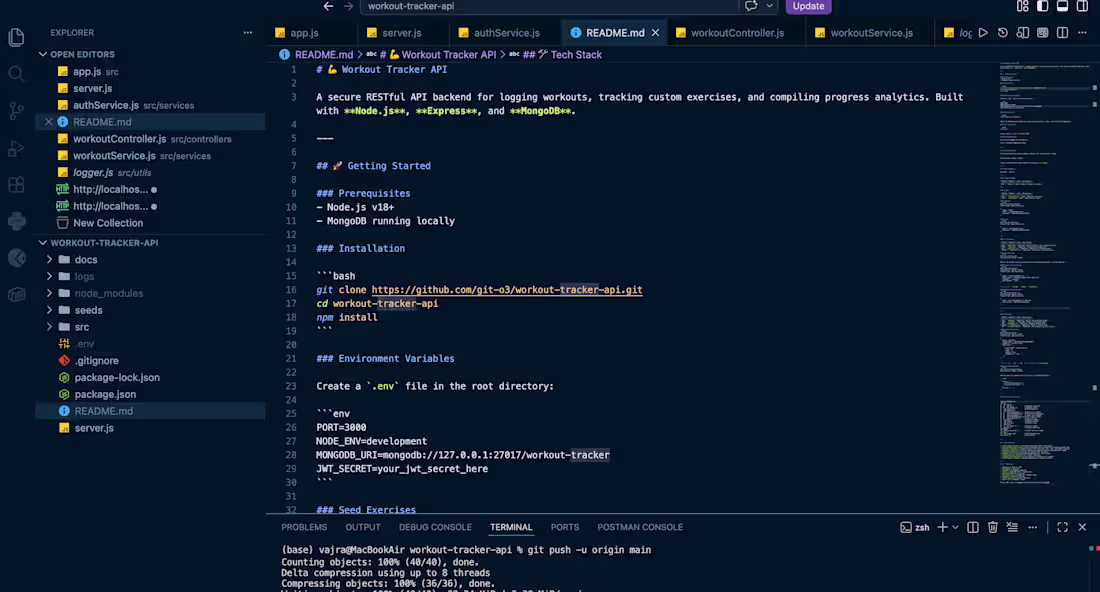Open terminal panel More Actions ellipsis
Image resolution: width=1100 pixels, height=592 pixels.
click(x=1033, y=527)
